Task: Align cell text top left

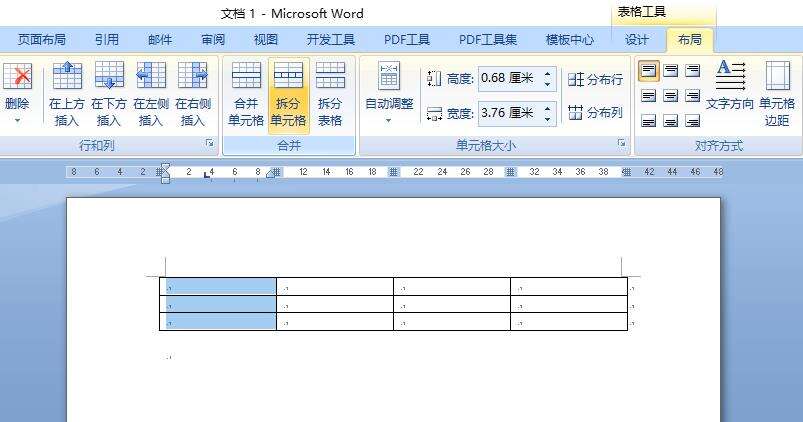Action: tap(648, 71)
